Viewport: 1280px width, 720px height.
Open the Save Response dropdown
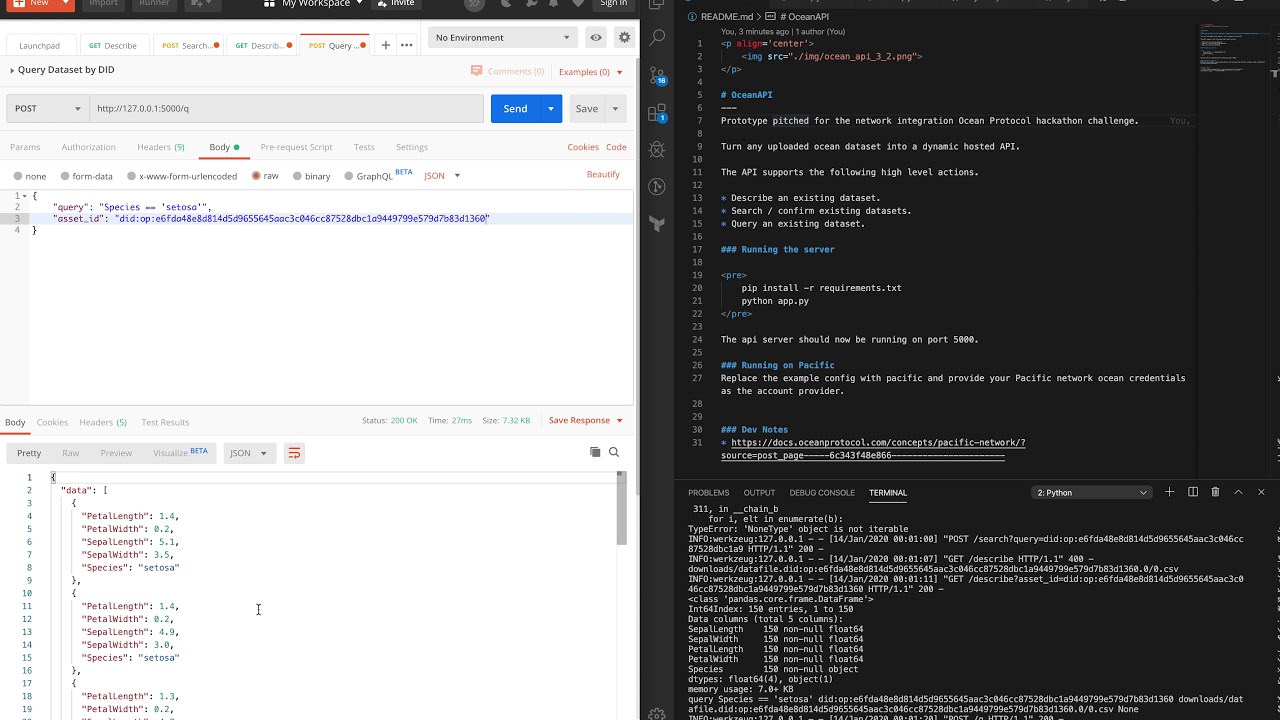point(585,420)
